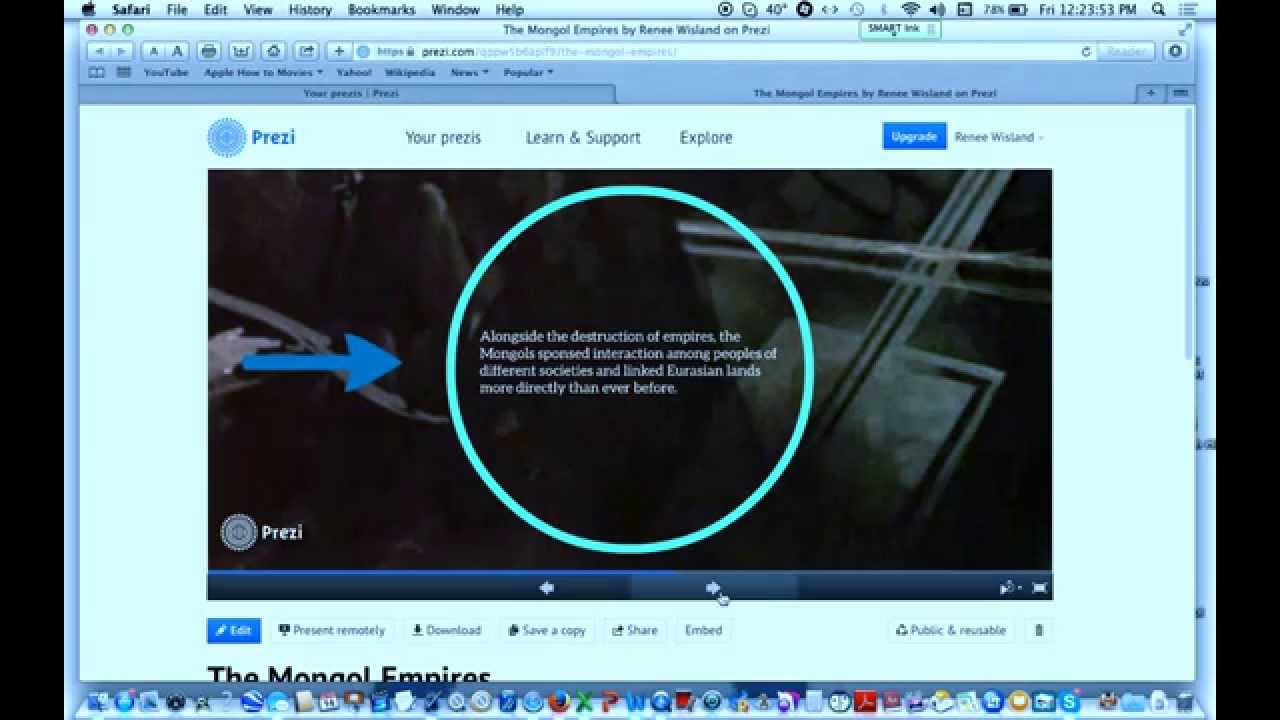Open the Trash in the Dock
The width and height of the screenshot is (1280, 720).
point(1185,702)
